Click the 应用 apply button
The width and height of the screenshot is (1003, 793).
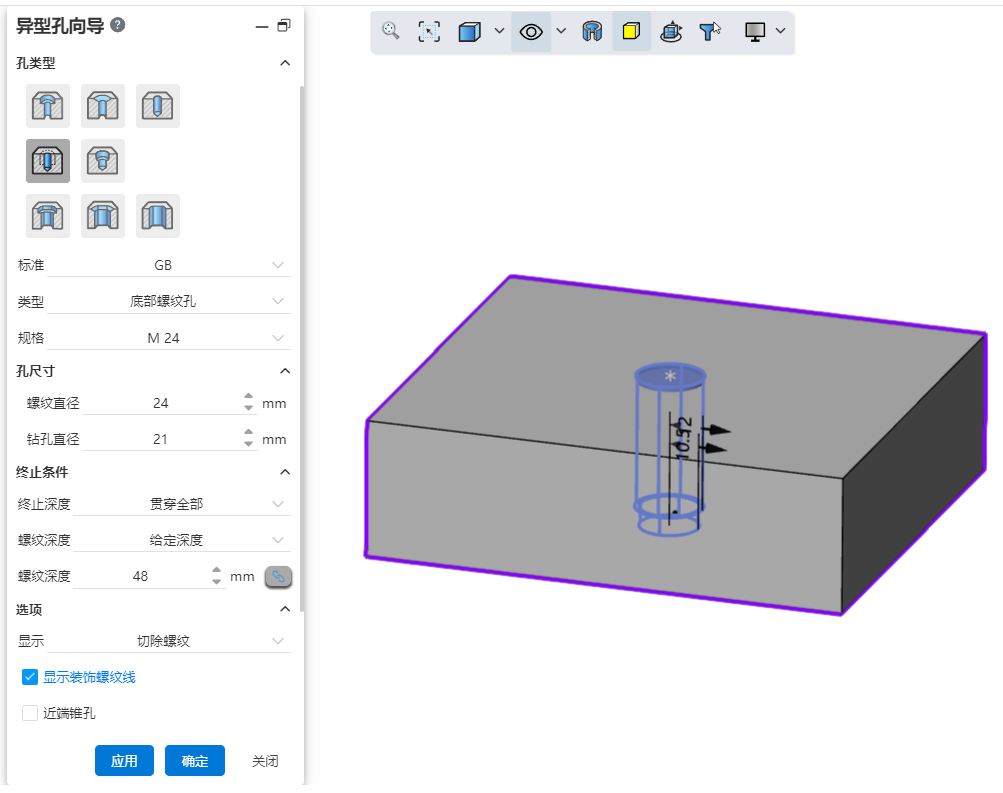point(124,761)
